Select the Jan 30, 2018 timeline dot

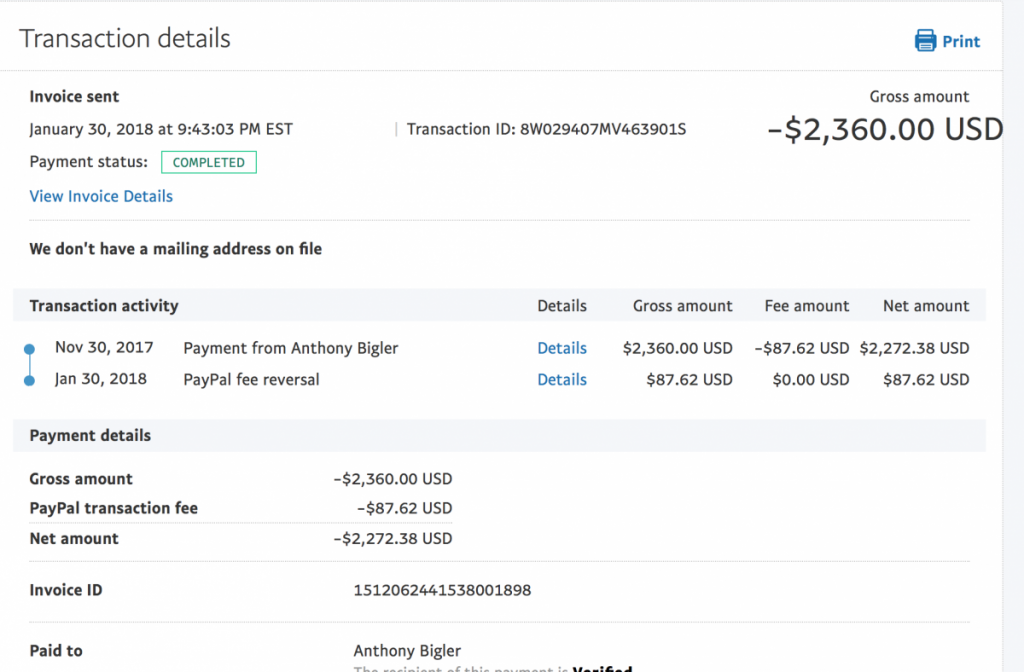tap(29, 381)
